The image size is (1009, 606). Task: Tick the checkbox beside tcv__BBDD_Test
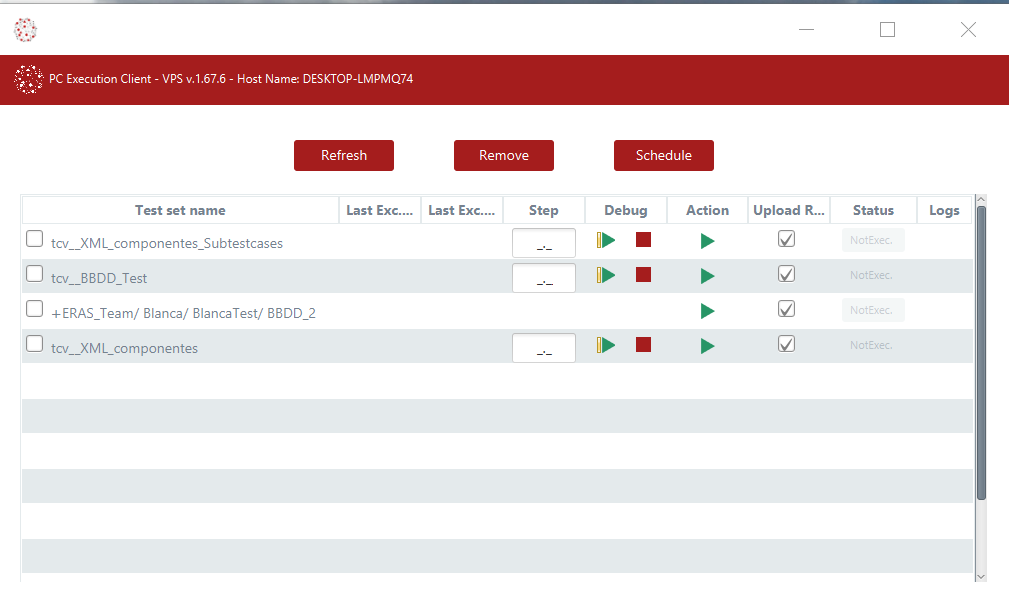pyautogui.click(x=34, y=274)
